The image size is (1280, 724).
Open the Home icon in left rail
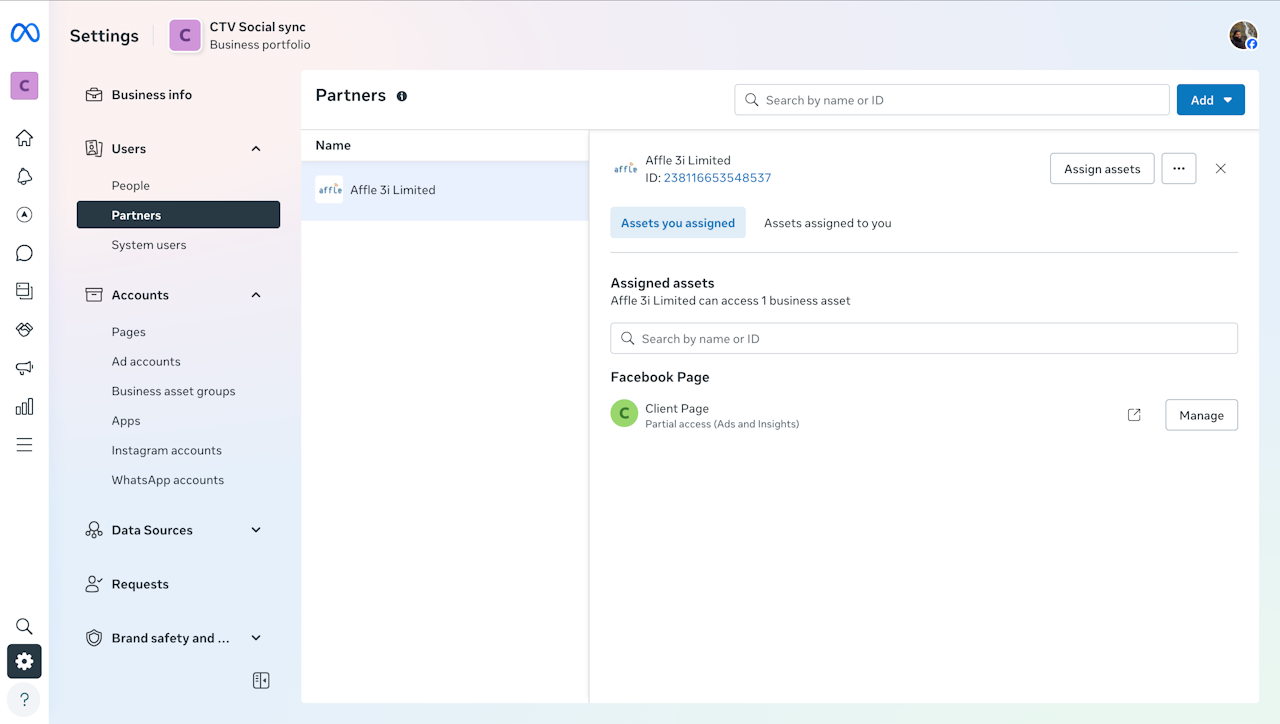[x=24, y=138]
